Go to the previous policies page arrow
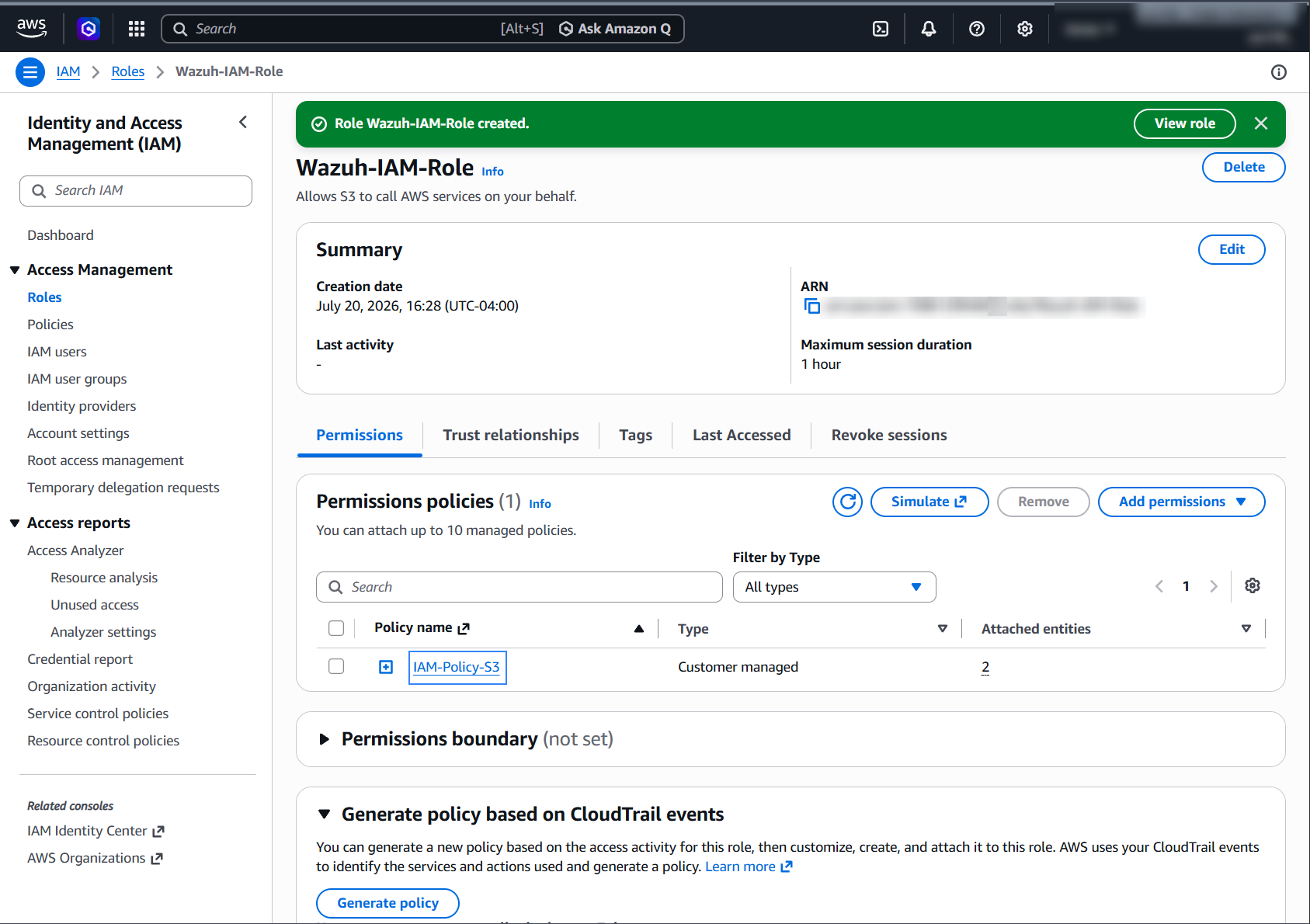 tap(1159, 586)
